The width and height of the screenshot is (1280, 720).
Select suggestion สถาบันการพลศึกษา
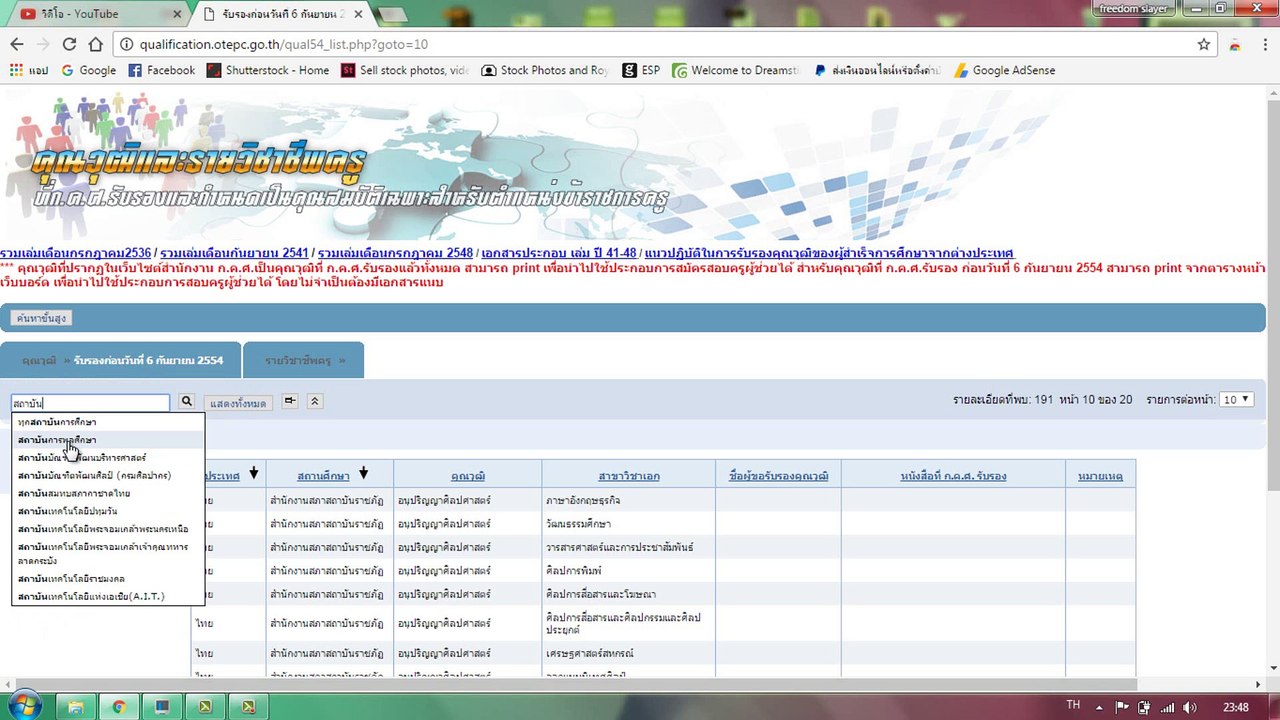click(x=108, y=440)
